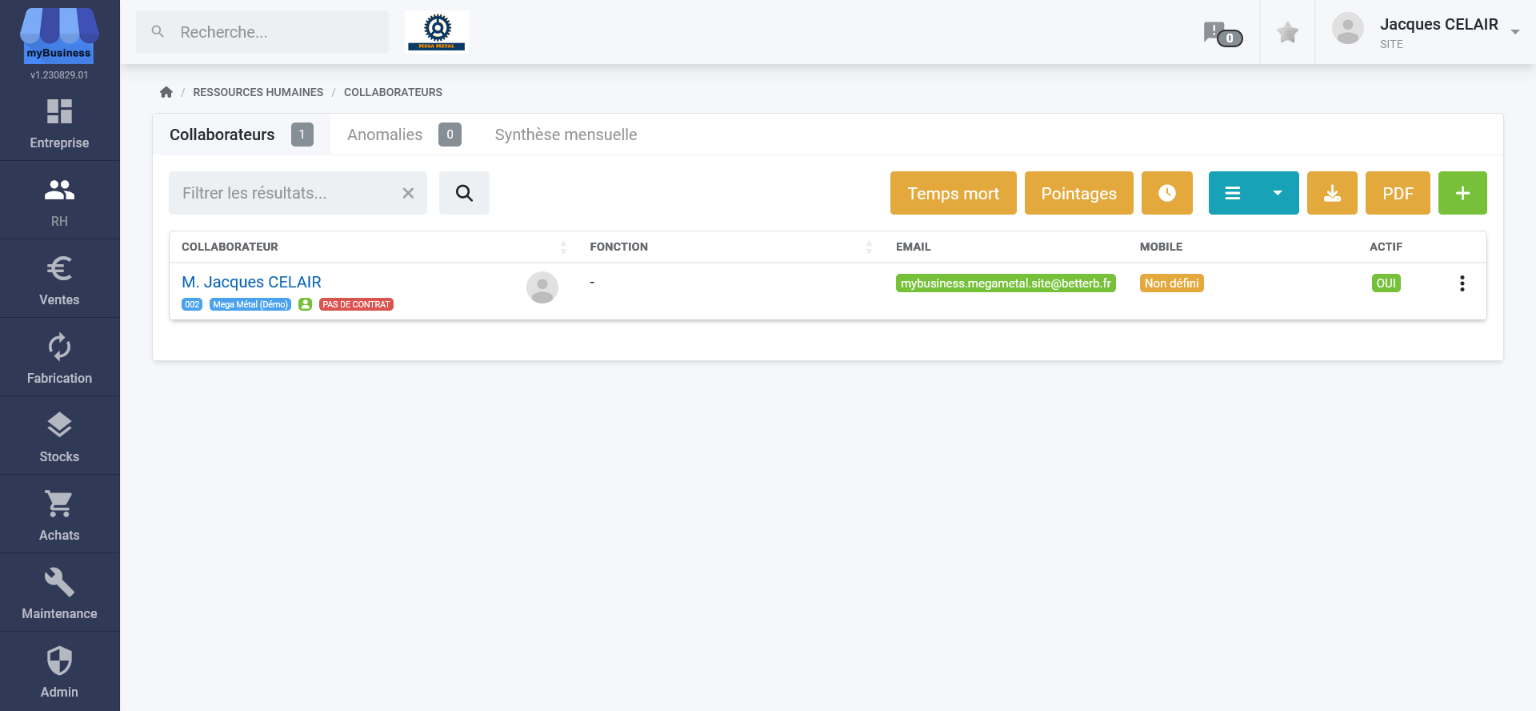Click the orange download button

(x=1332, y=193)
